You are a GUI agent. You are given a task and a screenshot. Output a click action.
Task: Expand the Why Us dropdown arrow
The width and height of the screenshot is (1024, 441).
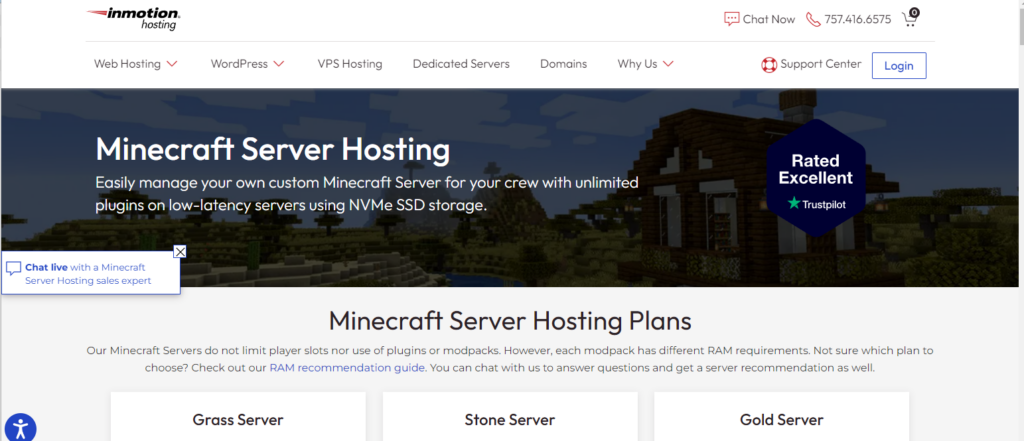point(667,64)
